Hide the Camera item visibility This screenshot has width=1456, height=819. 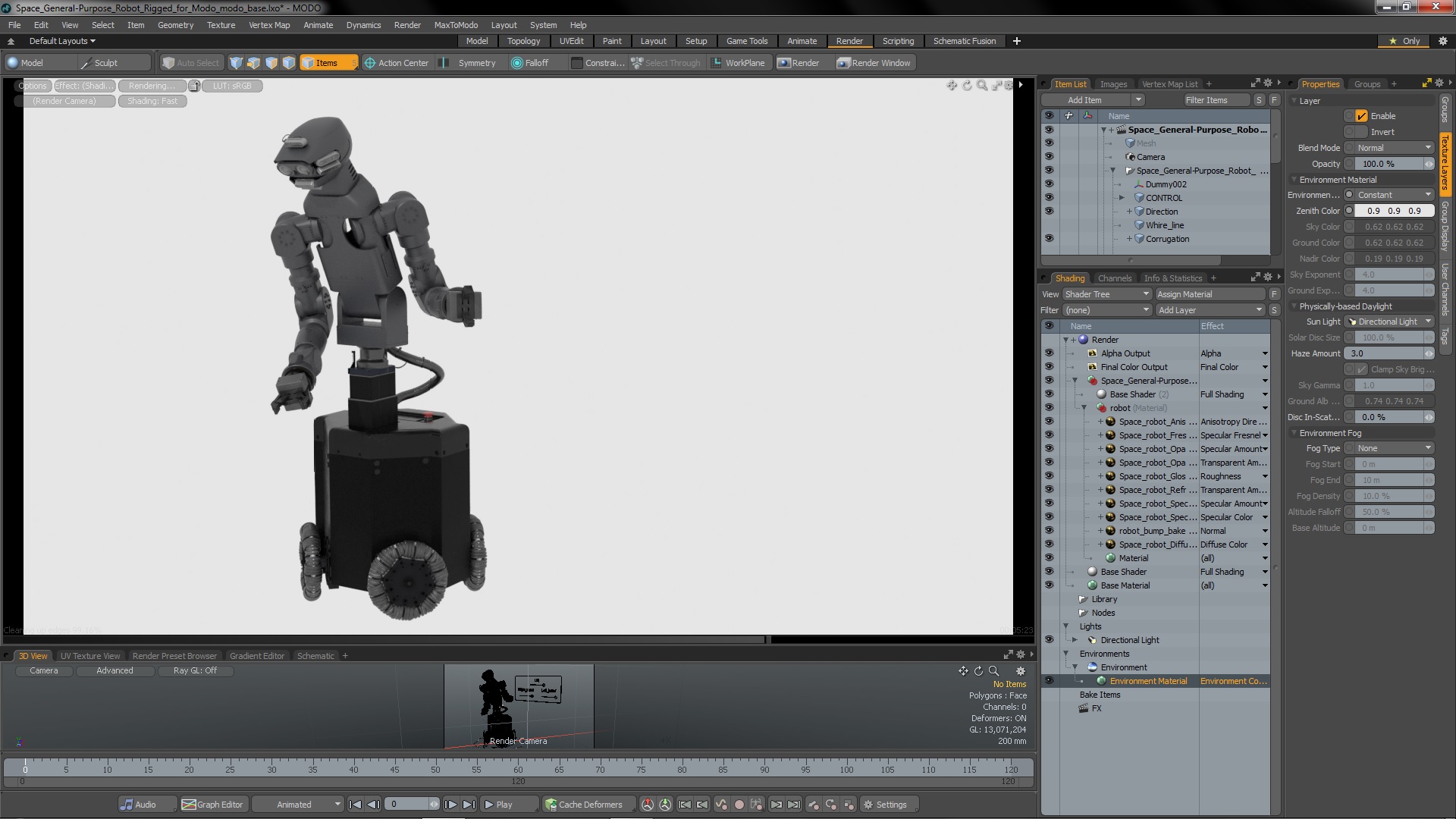(1049, 157)
